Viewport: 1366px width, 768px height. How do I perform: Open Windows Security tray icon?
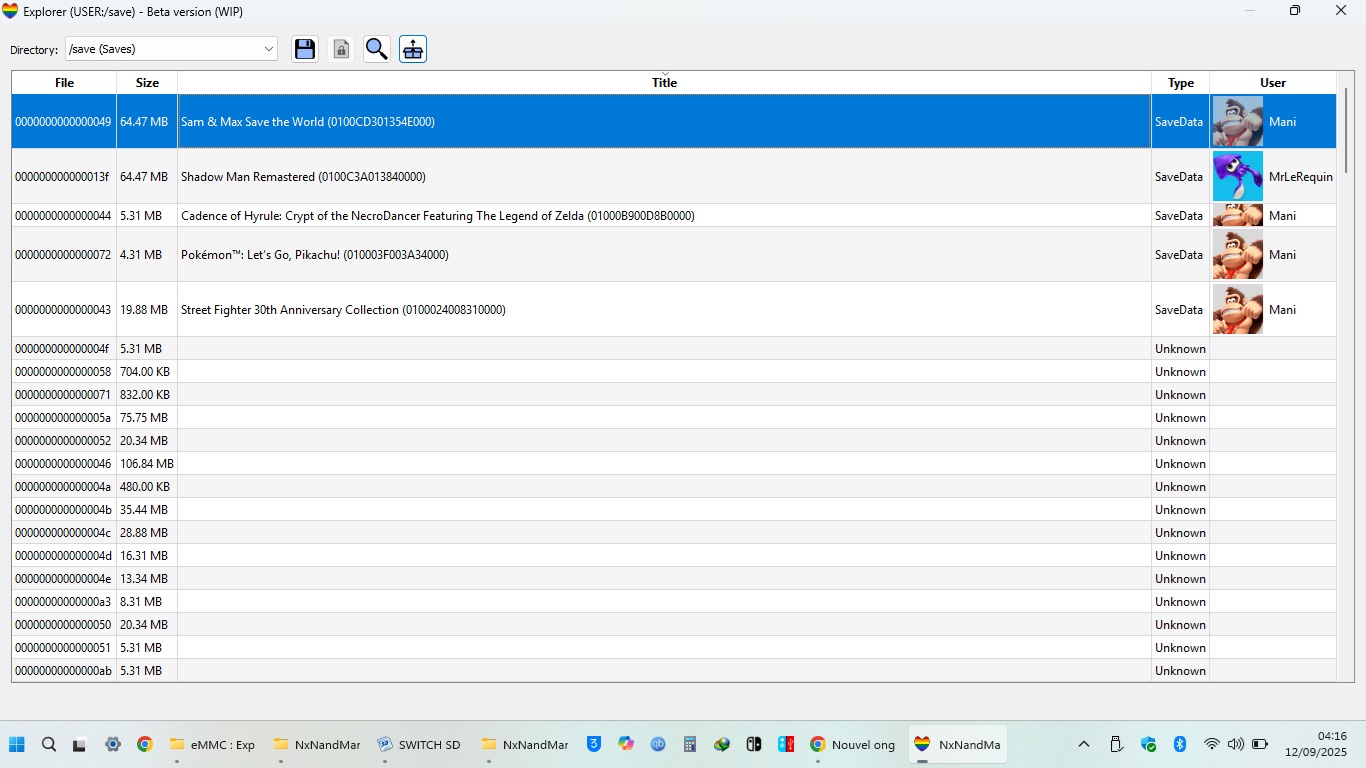pos(1149,744)
